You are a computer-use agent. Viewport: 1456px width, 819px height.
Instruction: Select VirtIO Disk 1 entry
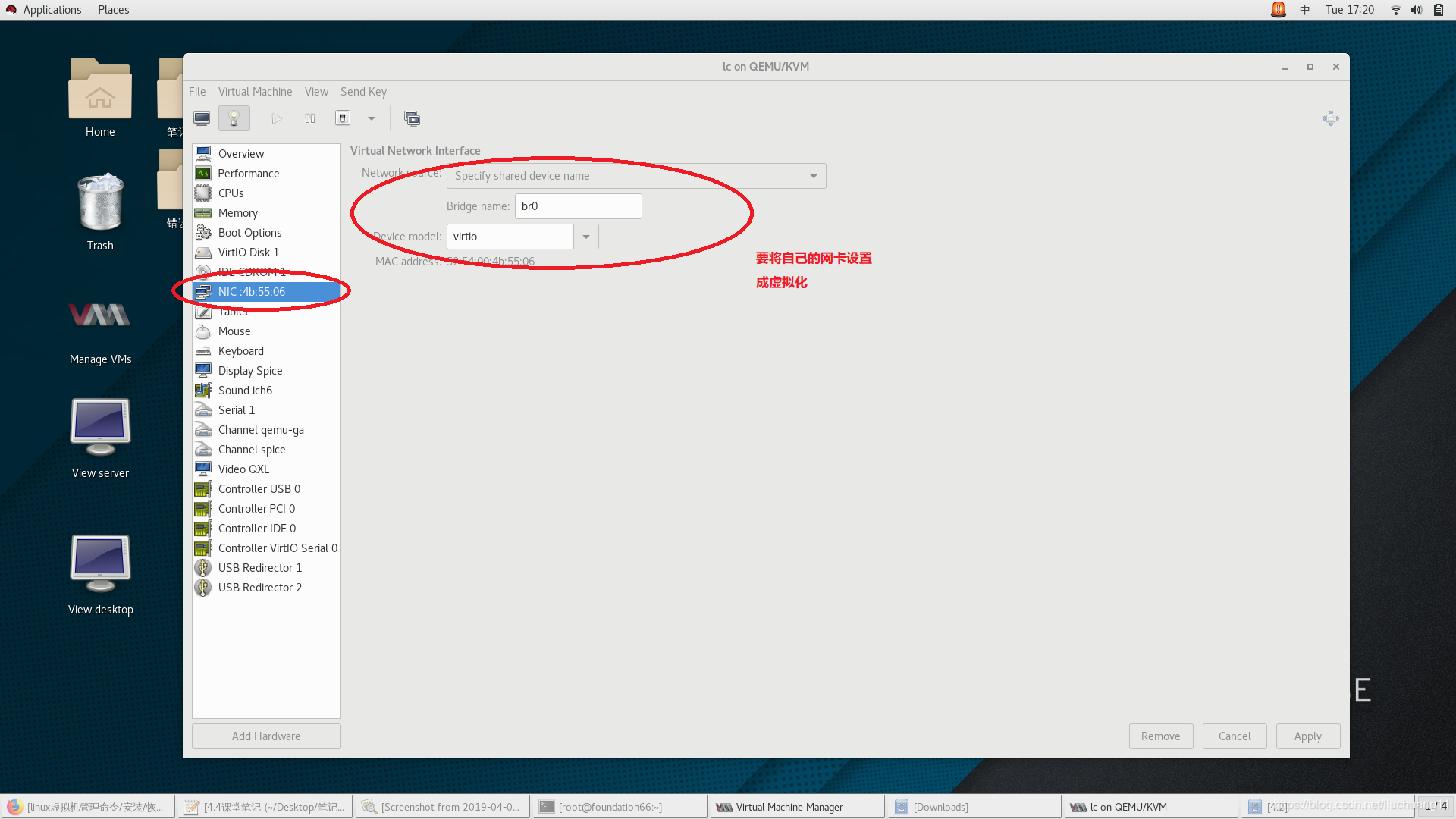266,253
